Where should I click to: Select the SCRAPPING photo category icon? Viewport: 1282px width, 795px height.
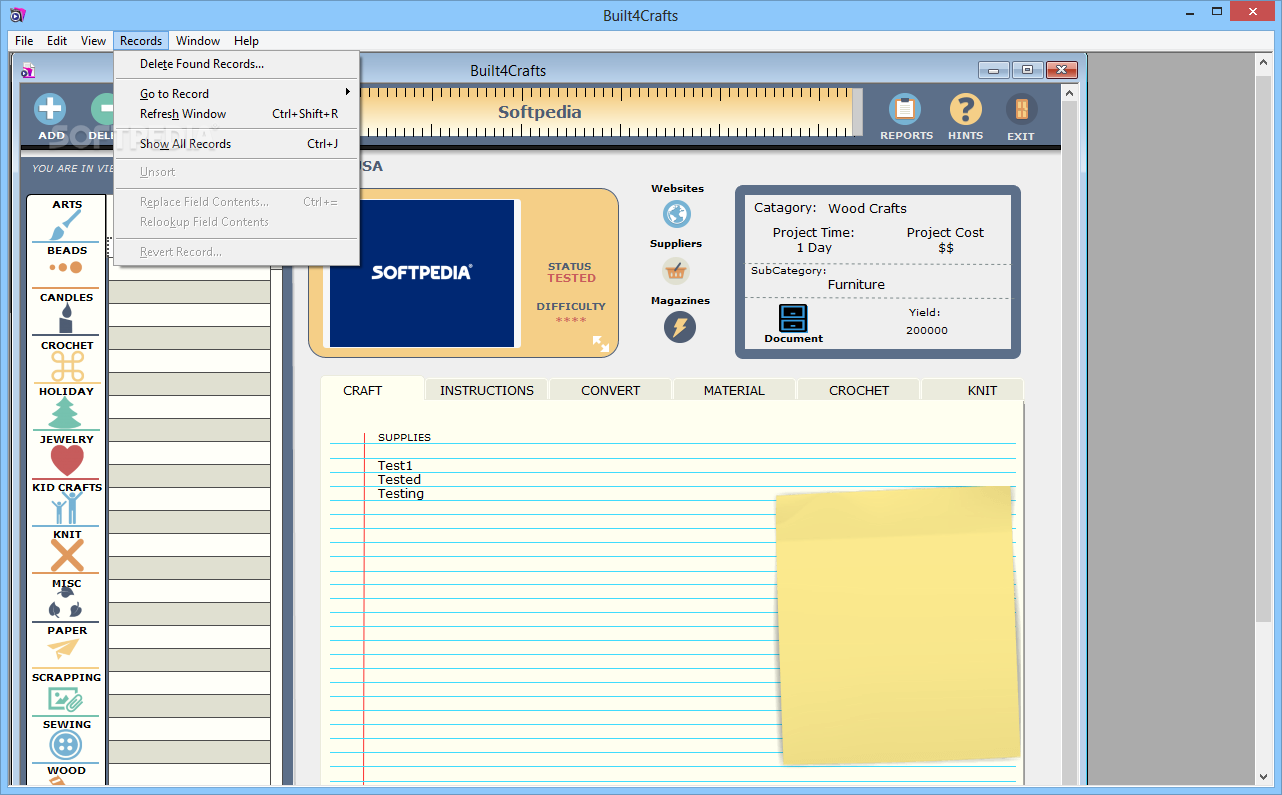(x=66, y=698)
